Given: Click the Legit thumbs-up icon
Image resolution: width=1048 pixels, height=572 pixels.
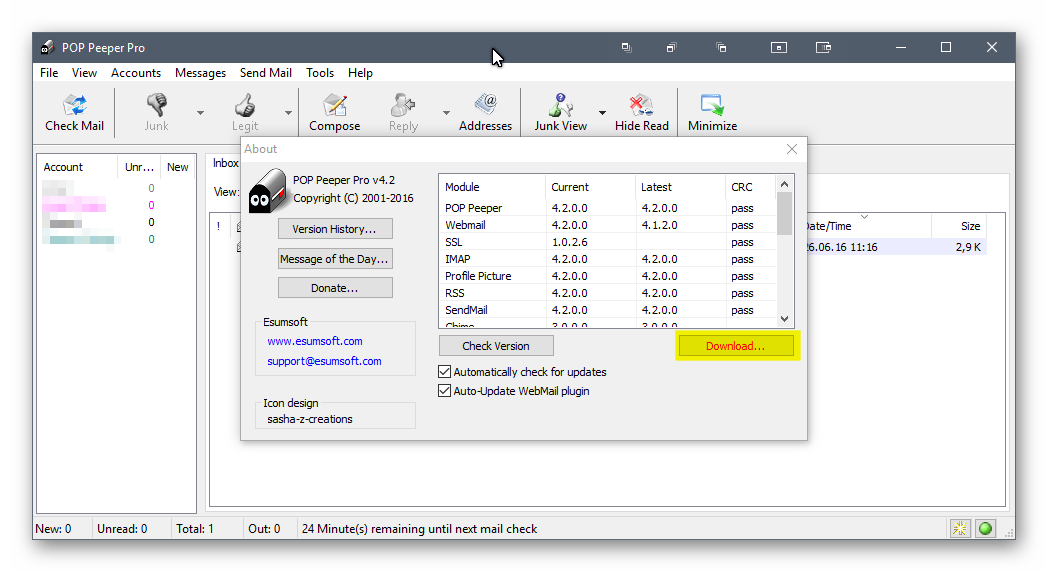Looking at the screenshot, I should pos(245,105).
